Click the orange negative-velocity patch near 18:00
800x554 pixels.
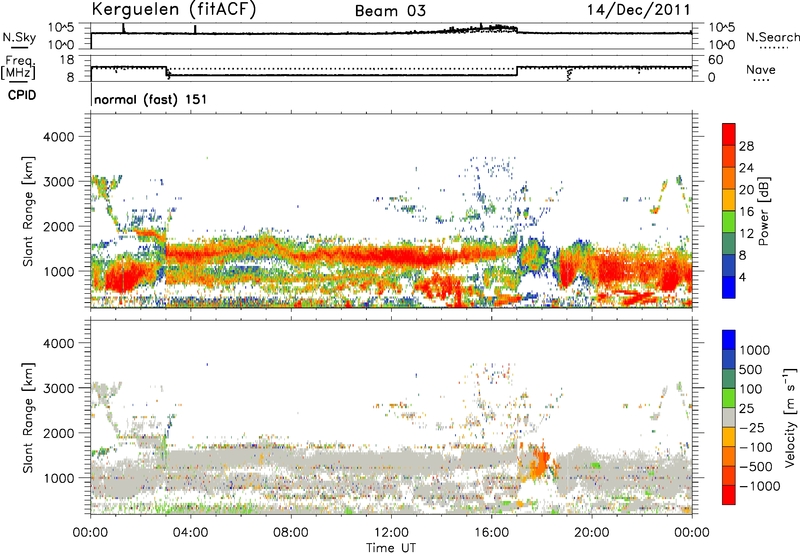pos(539,462)
